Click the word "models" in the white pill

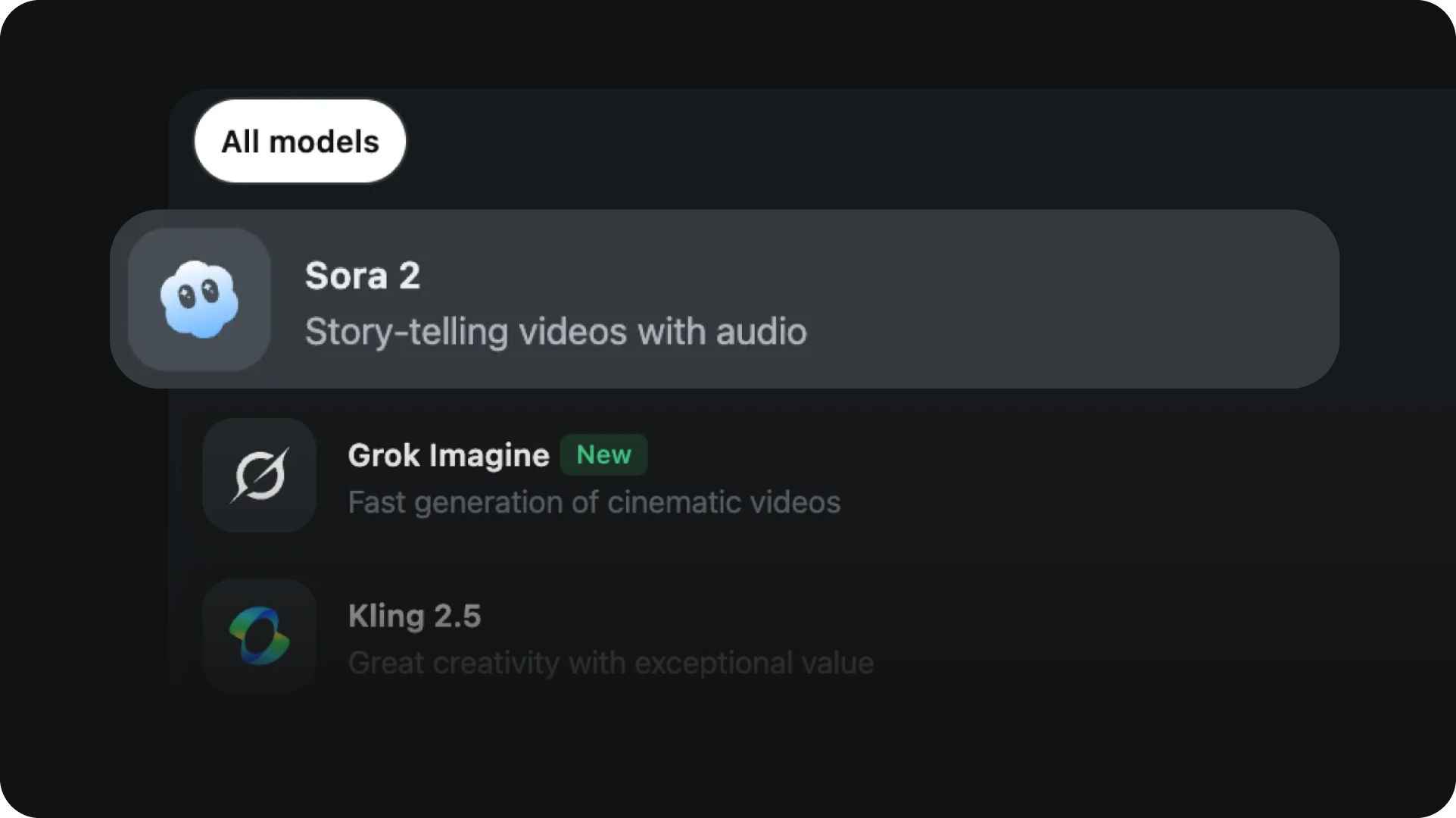click(324, 142)
